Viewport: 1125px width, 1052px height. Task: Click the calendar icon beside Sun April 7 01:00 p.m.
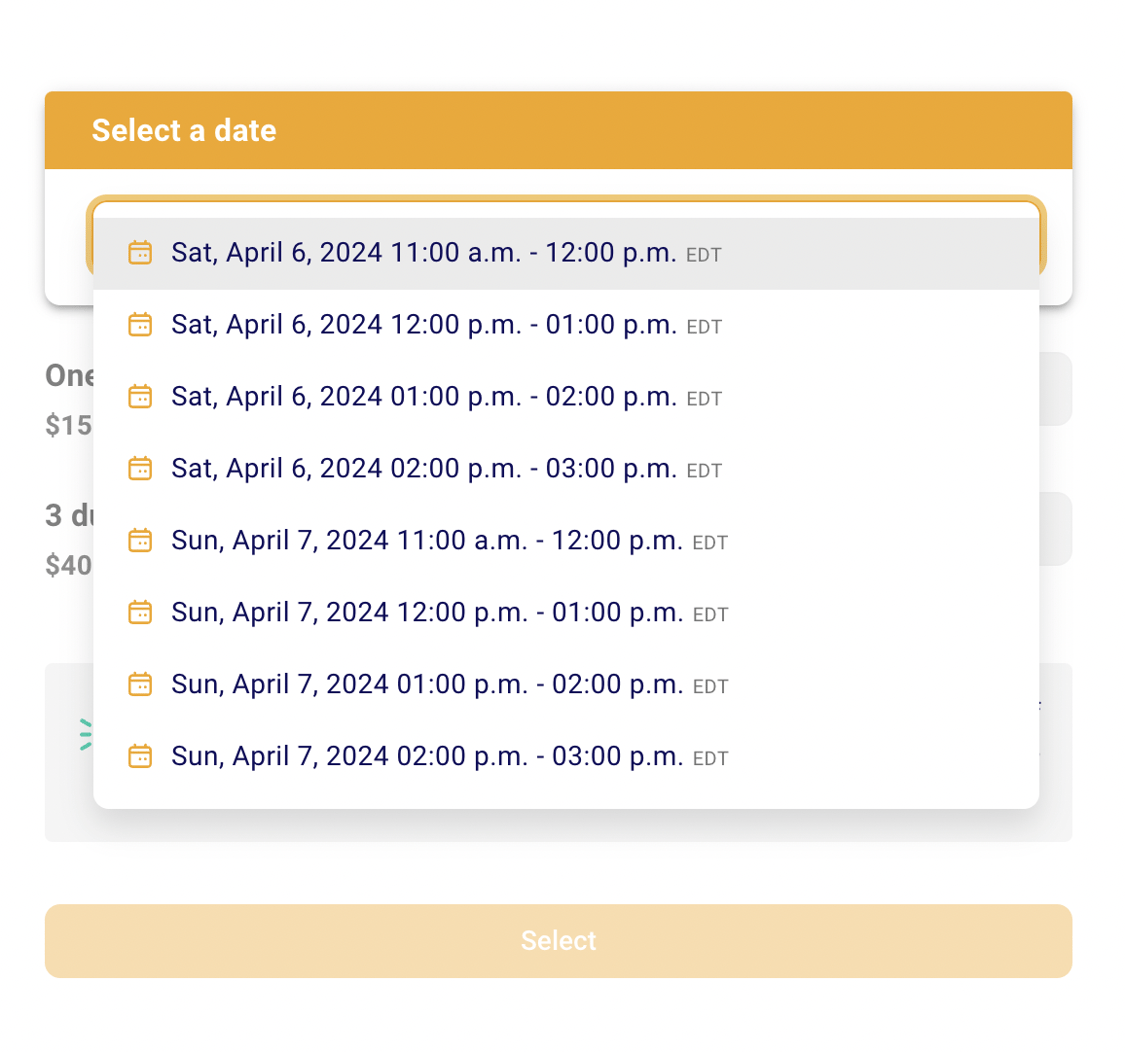141,684
